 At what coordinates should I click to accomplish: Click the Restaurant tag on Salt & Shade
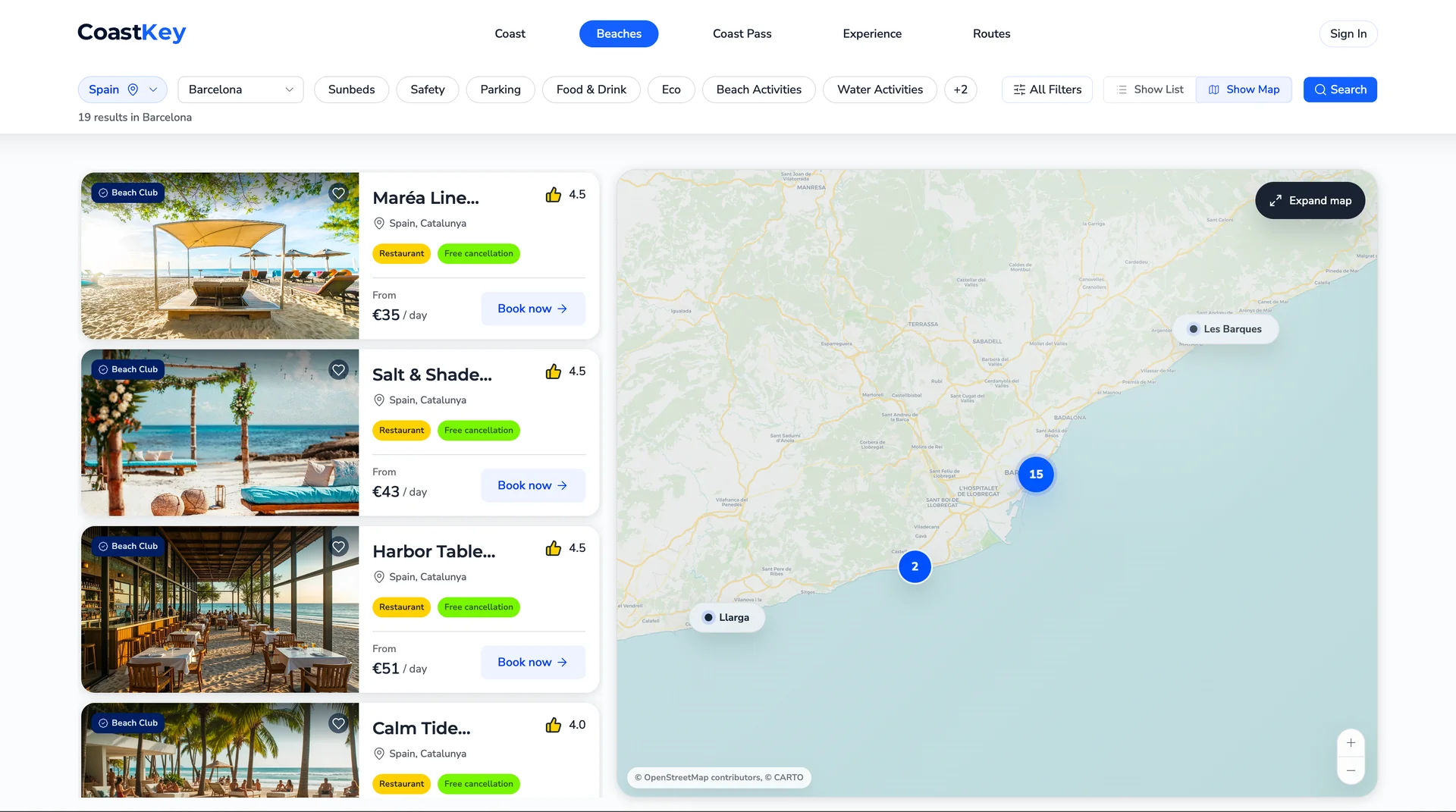[x=401, y=431]
